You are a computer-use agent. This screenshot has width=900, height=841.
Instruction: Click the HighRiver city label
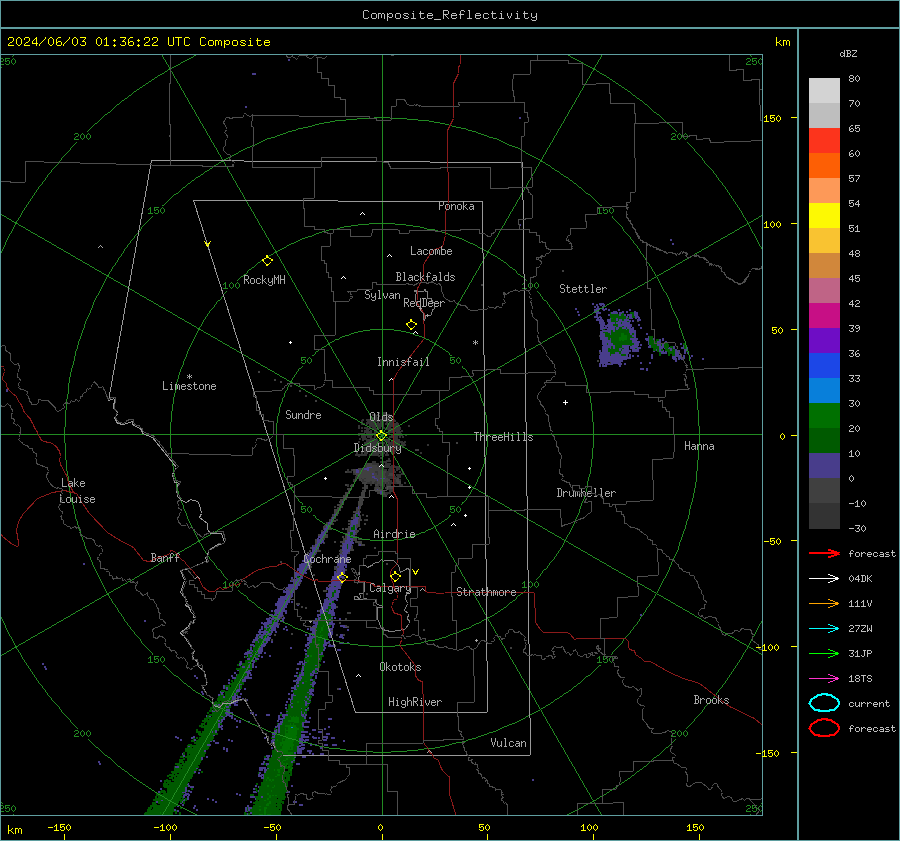pyautogui.click(x=415, y=702)
